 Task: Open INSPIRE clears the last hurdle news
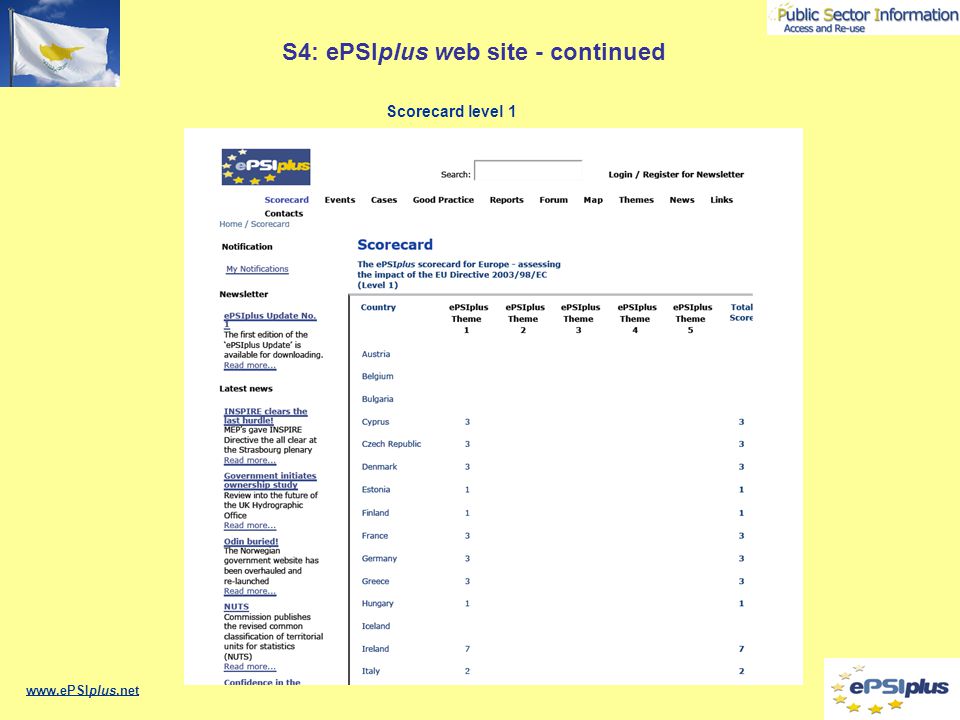(266, 416)
